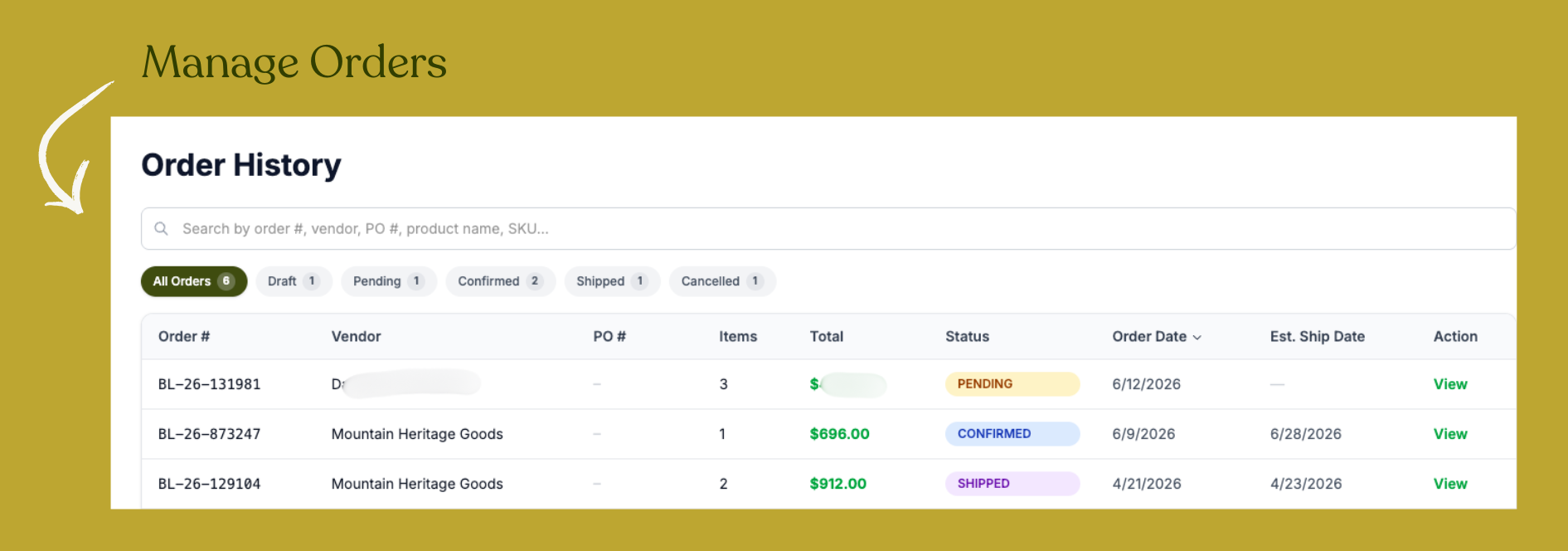1568x551 pixels.
Task: Show Pending orders tab
Action: [x=389, y=281]
